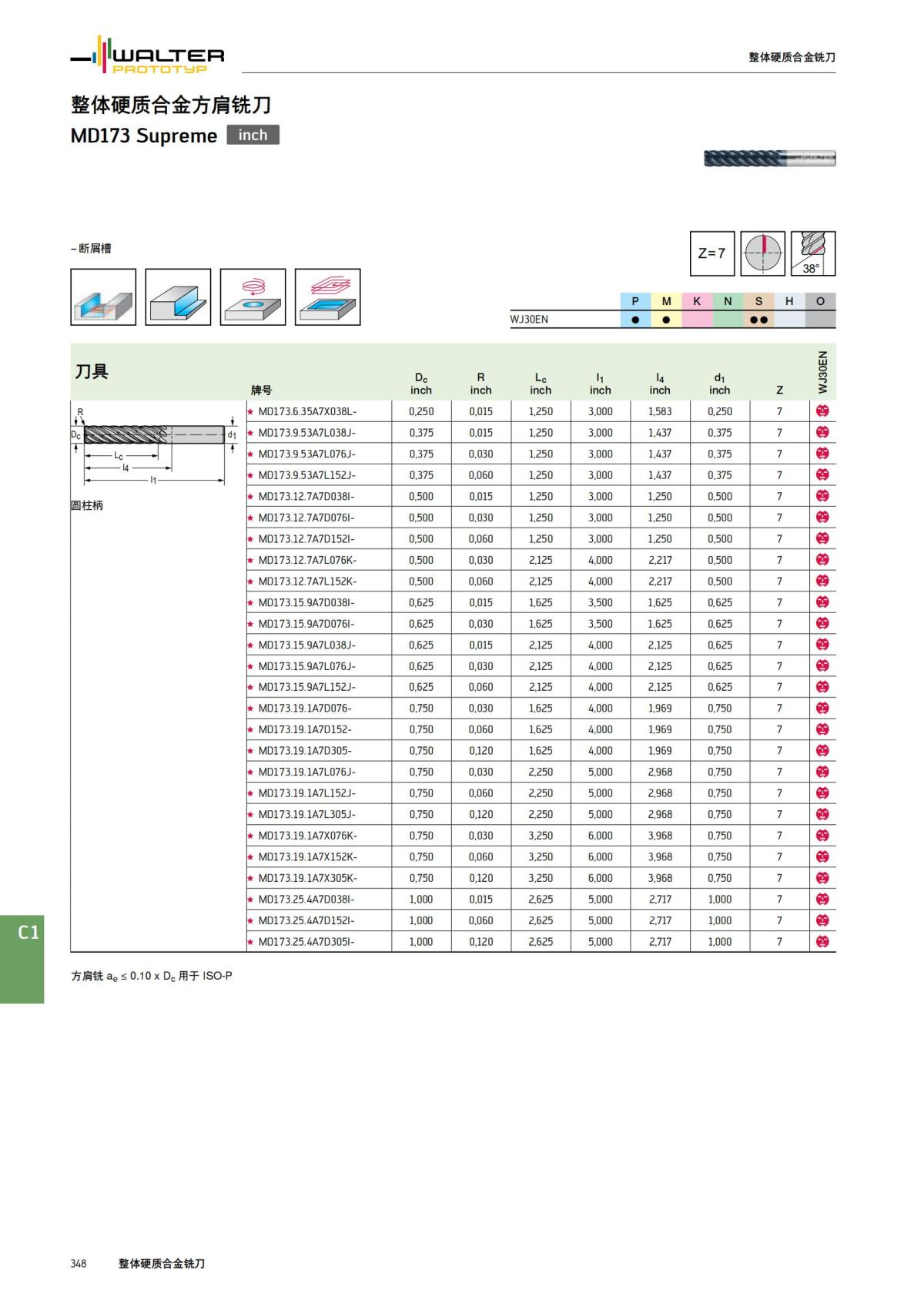The width and height of the screenshot is (924, 1307).
Task: Click the center-cutting circle icon
Action: coord(762,253)
